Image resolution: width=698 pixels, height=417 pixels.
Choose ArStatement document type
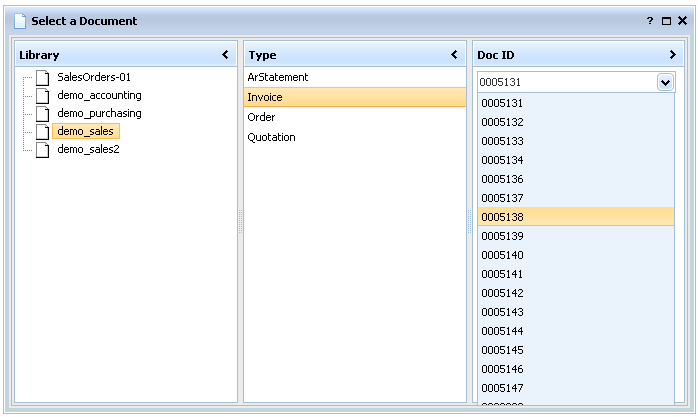278,77
